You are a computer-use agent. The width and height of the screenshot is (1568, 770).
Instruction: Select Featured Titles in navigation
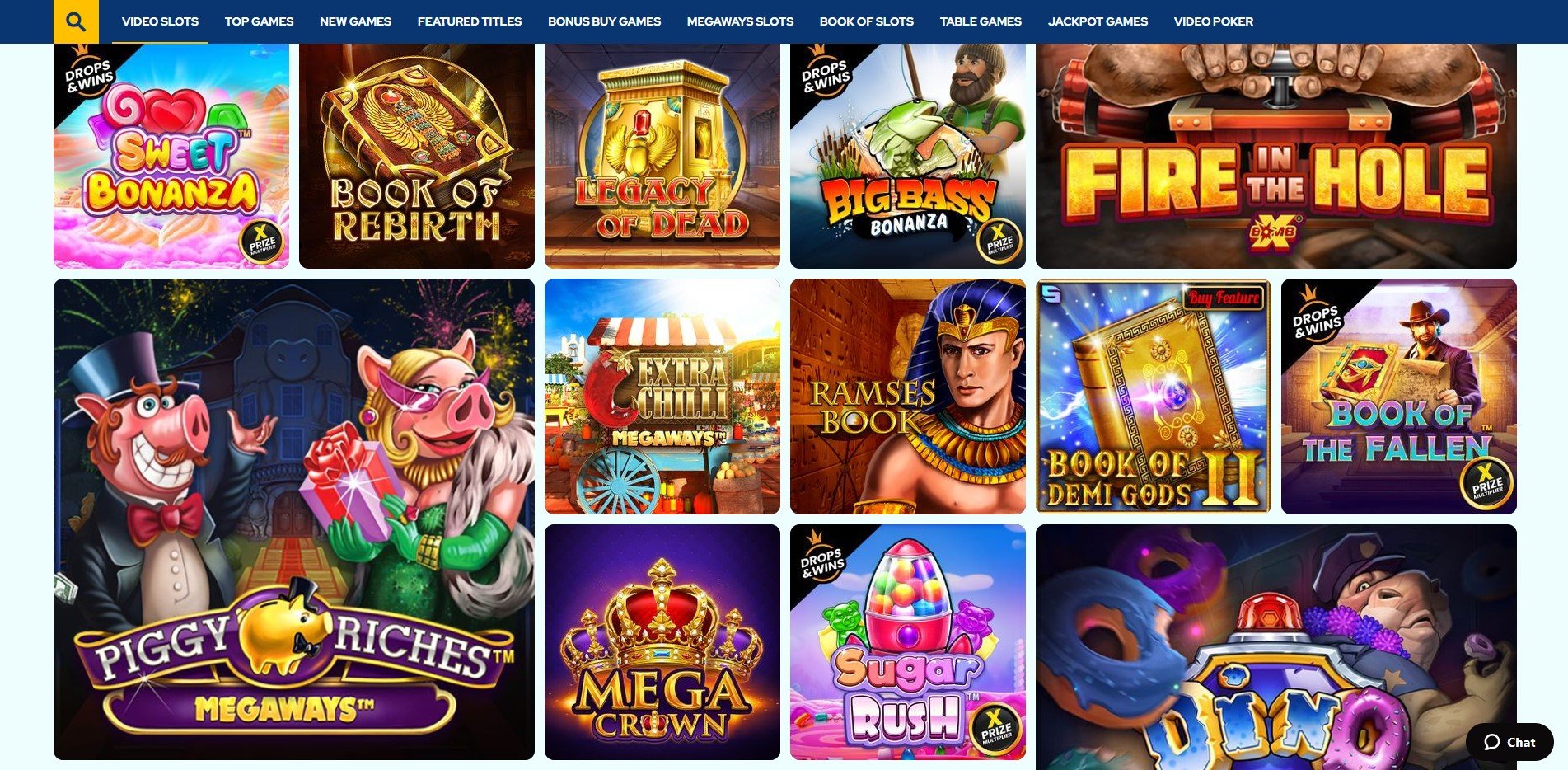pos(470,21)
